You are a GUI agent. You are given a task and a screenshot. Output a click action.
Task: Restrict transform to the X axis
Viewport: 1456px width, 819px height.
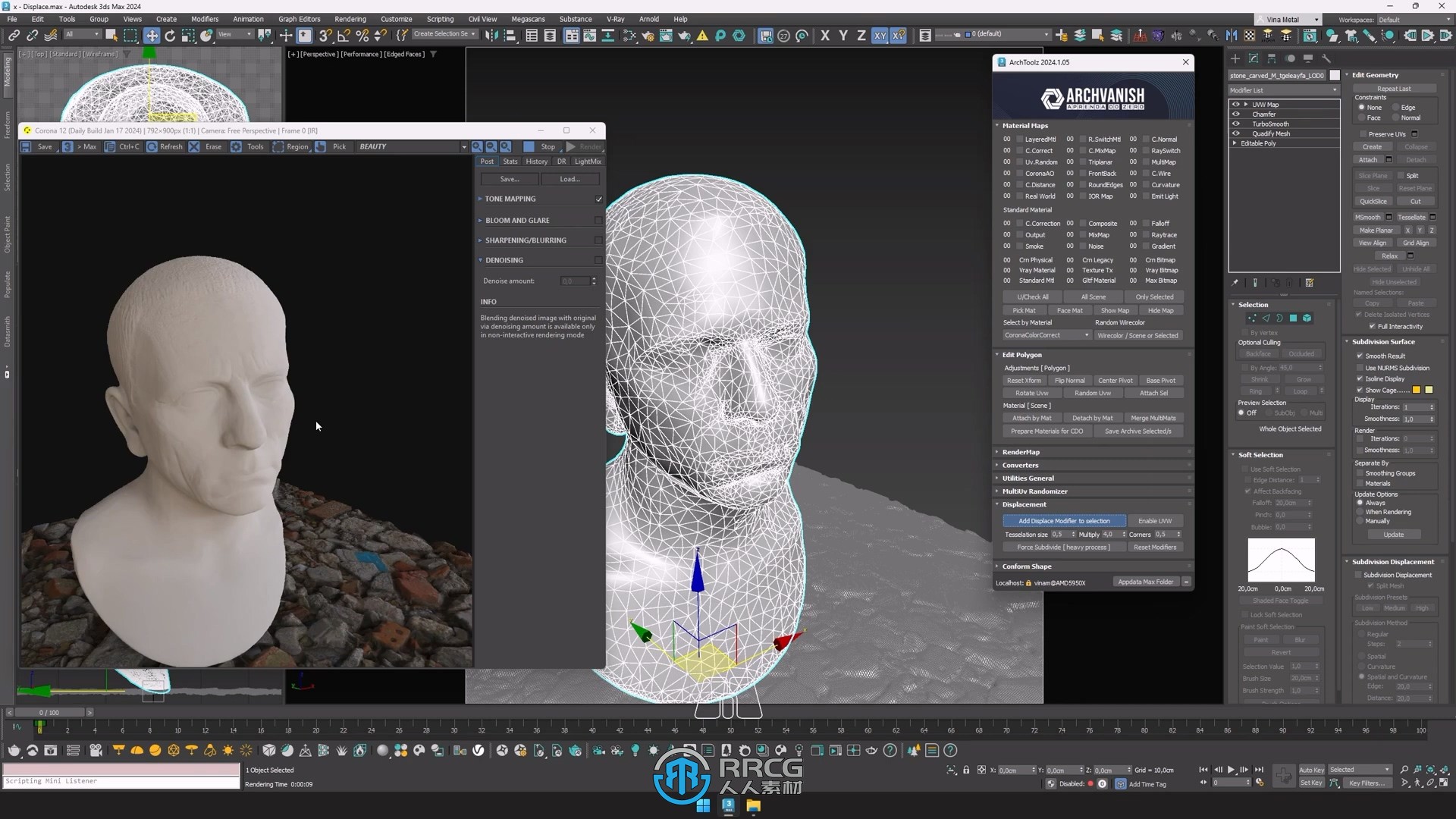coord(825,36)
